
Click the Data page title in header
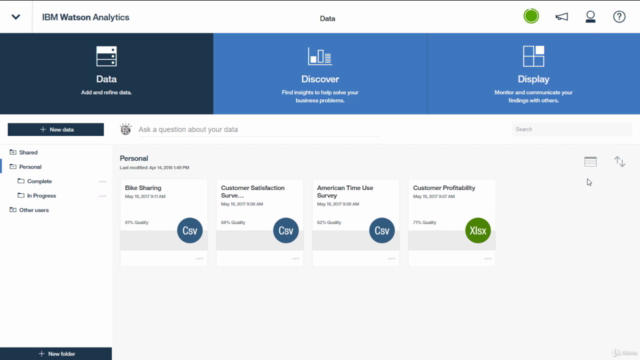pos(327,18)
